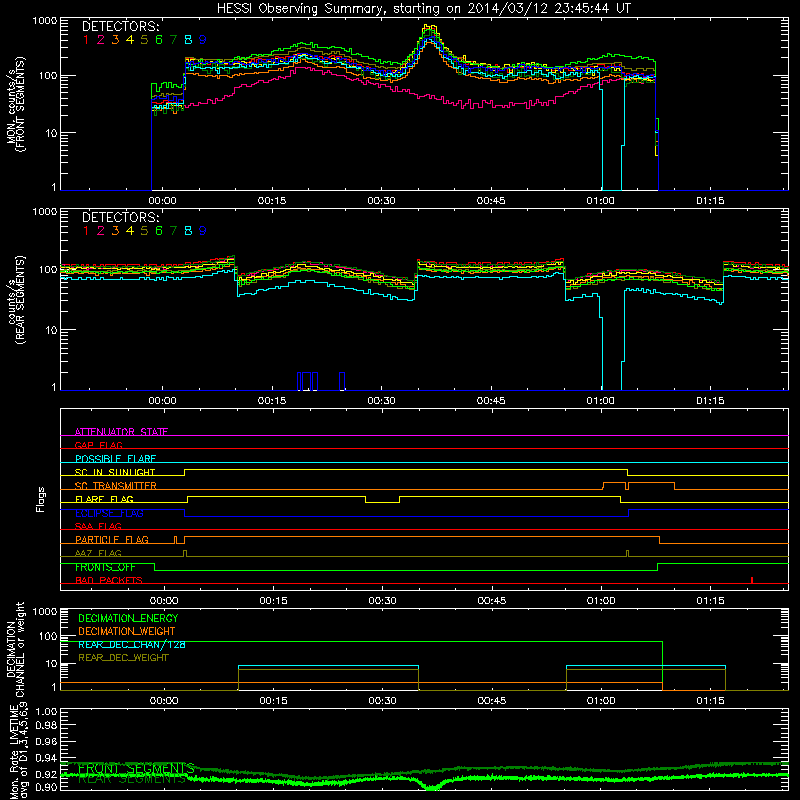The width and height of the screenshot is (800, 800).
Task: Click the REAR_DEC_WEIGHT legend entry
Action: click(123, 658)
